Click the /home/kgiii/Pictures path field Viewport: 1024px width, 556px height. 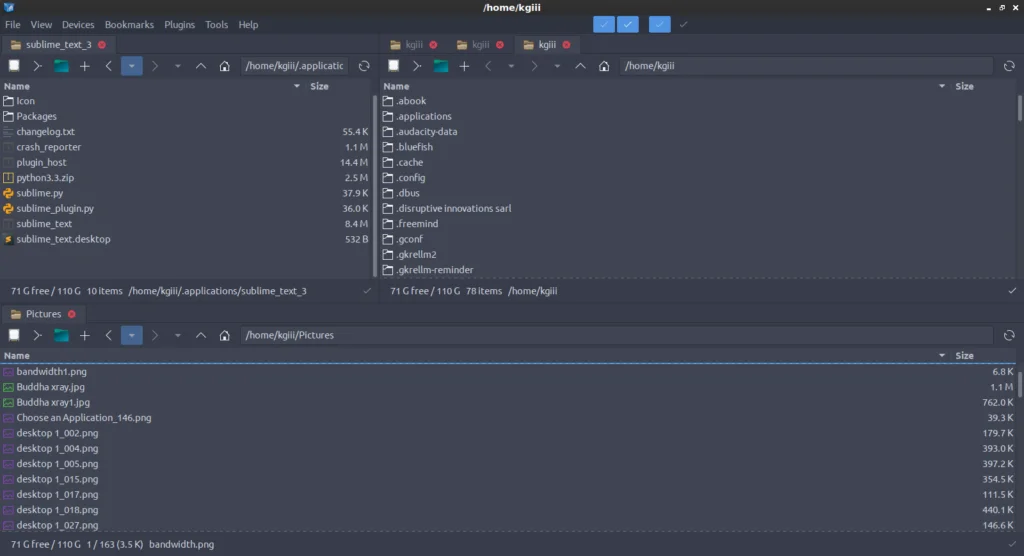tap(616, 335)
